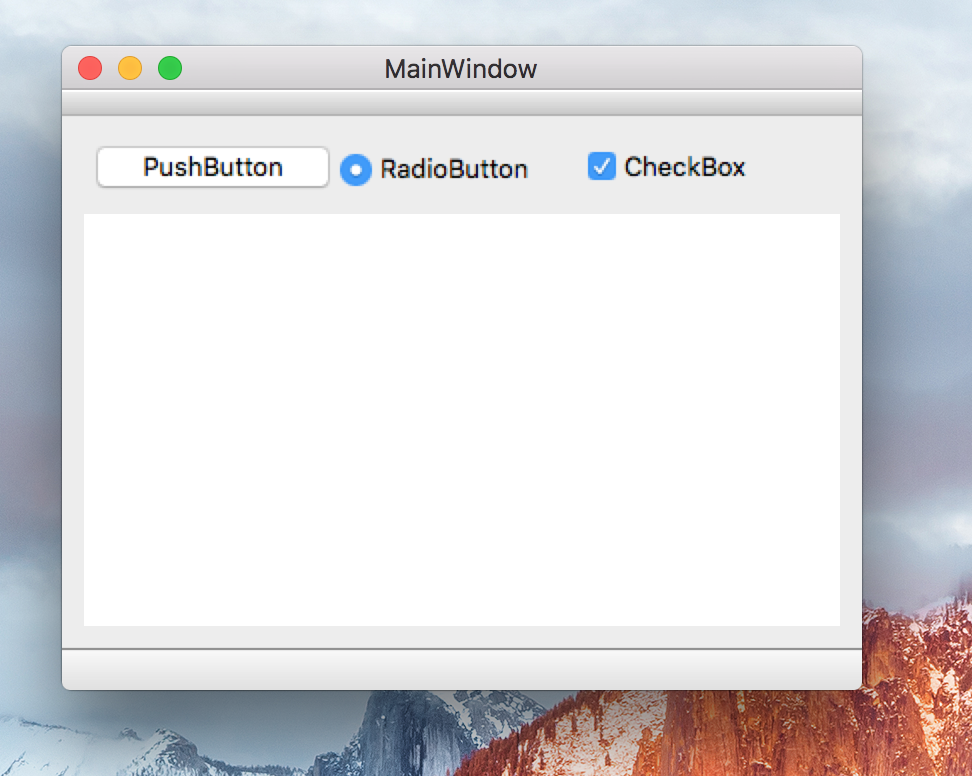Viewport: 972px width, 776px height.
Task: Click the MainWindow title text
Action: pos(461,69)
